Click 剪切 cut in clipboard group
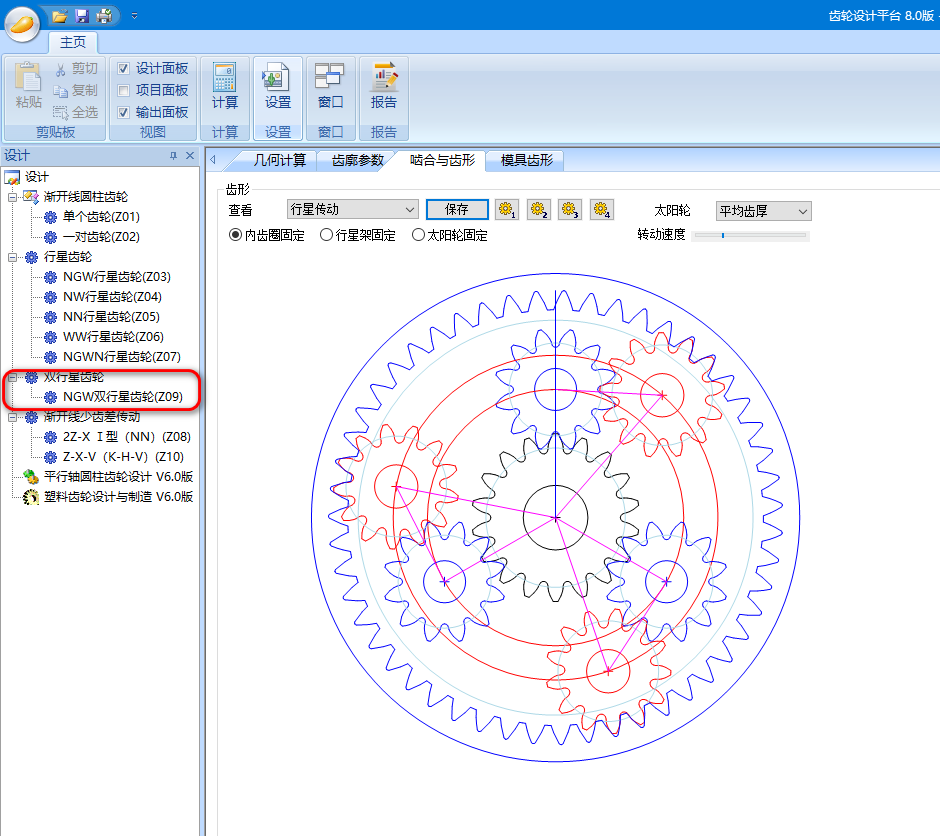Screen dimensions: 940x836 point(76,69)
